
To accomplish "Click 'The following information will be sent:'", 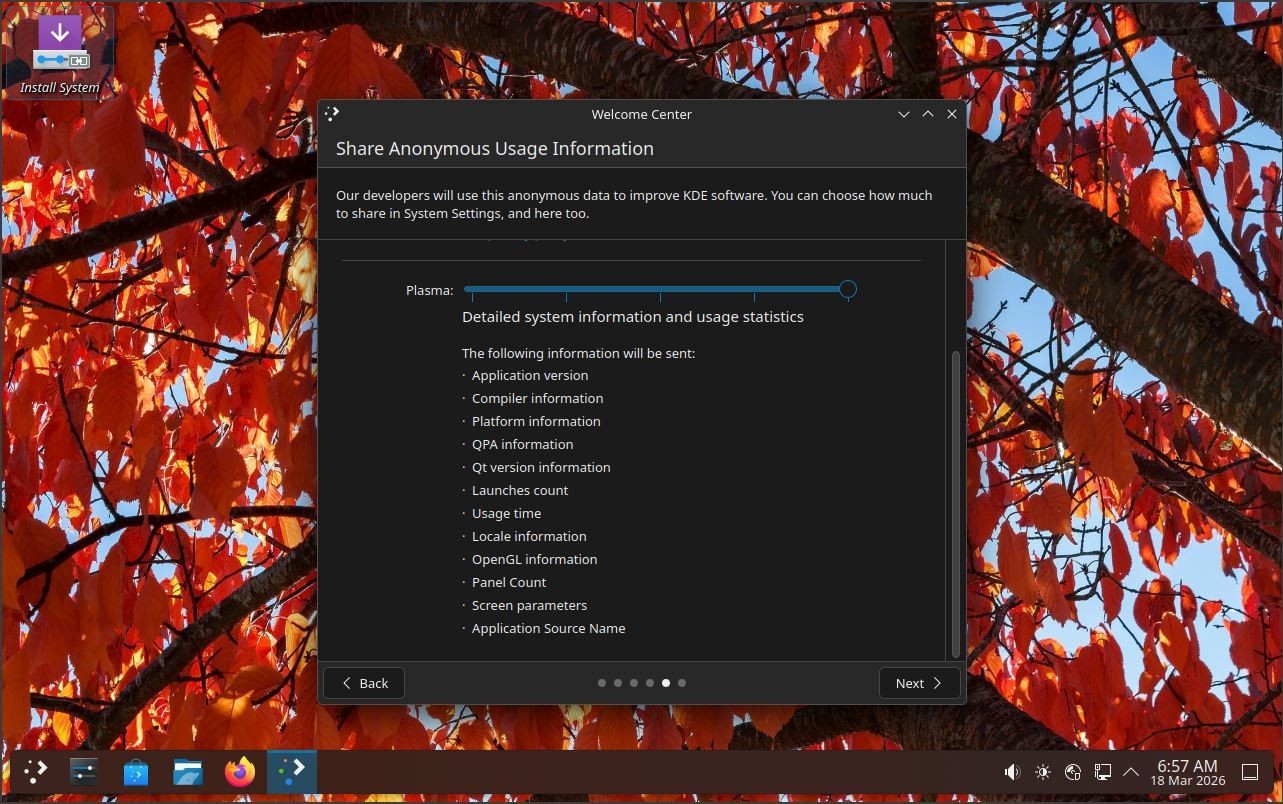I will [x=578, y=353].
